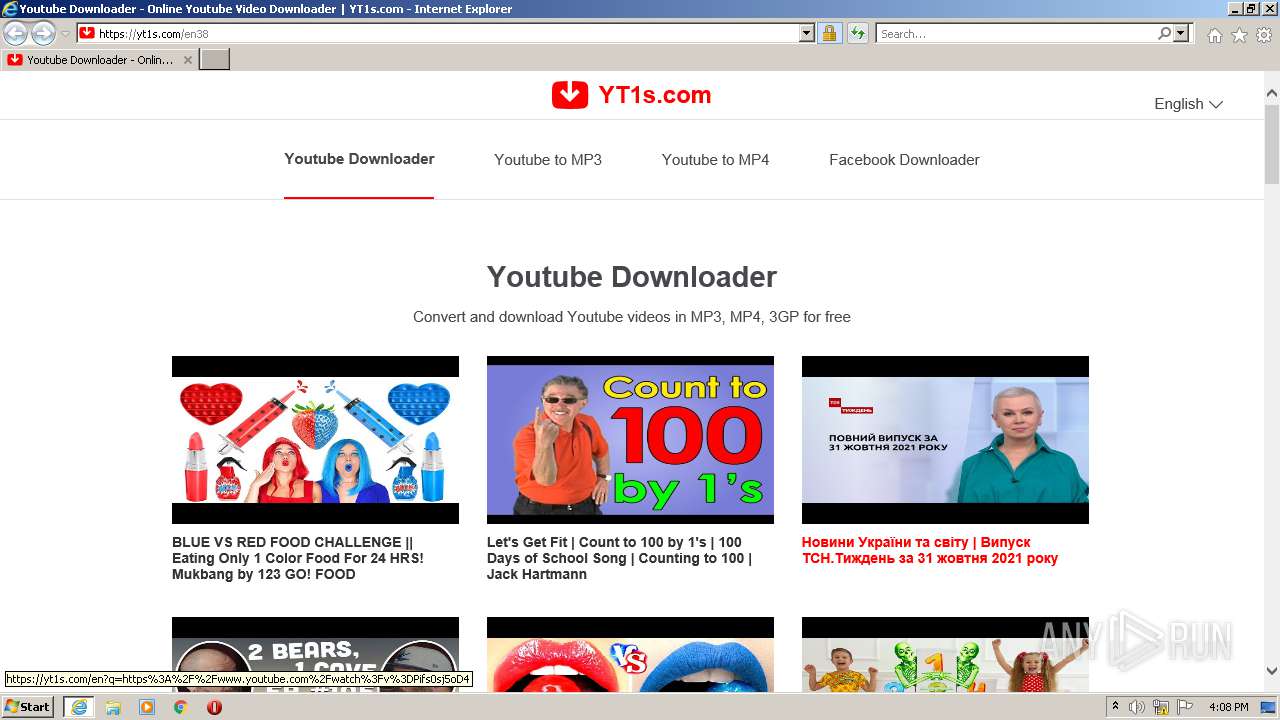Click the YT1s.com logo icon
This screenshot has width=1280, height=720.
pos(570,95)
